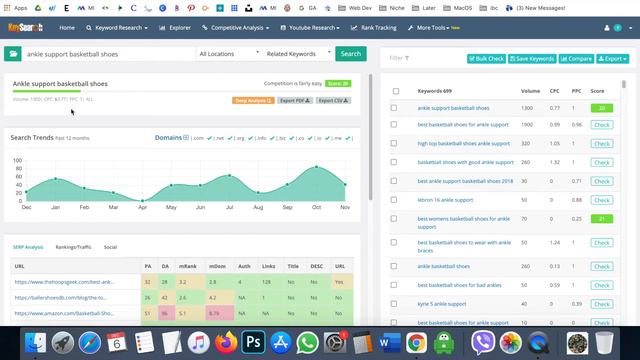
Task: Open the user account icon in navbar
Action: 607,28
